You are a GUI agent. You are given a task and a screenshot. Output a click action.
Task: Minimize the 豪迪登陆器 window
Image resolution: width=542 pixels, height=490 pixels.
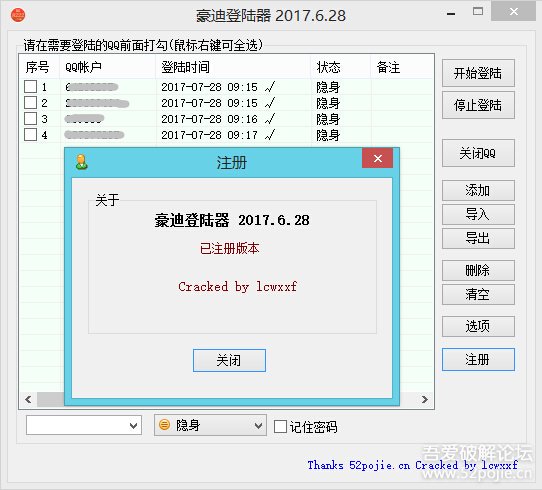click(451, 14)
